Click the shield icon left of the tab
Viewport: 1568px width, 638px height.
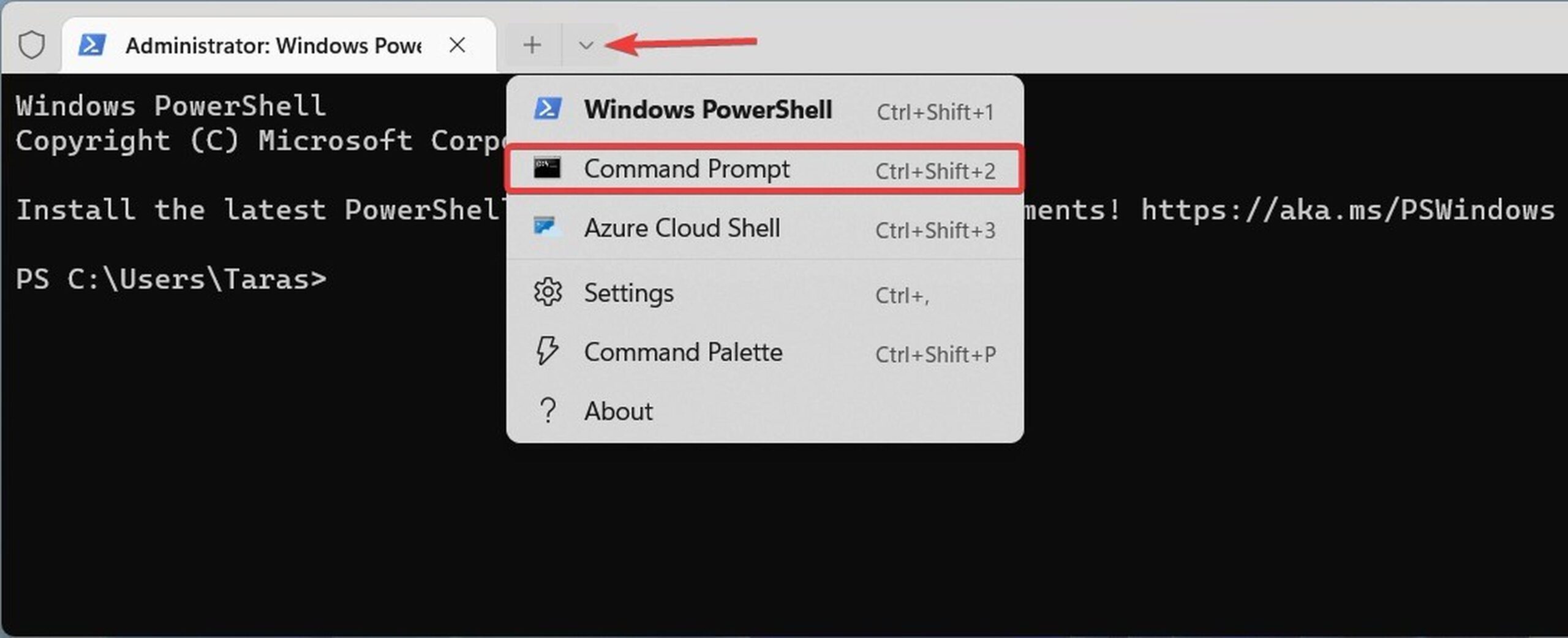[31, 45]
